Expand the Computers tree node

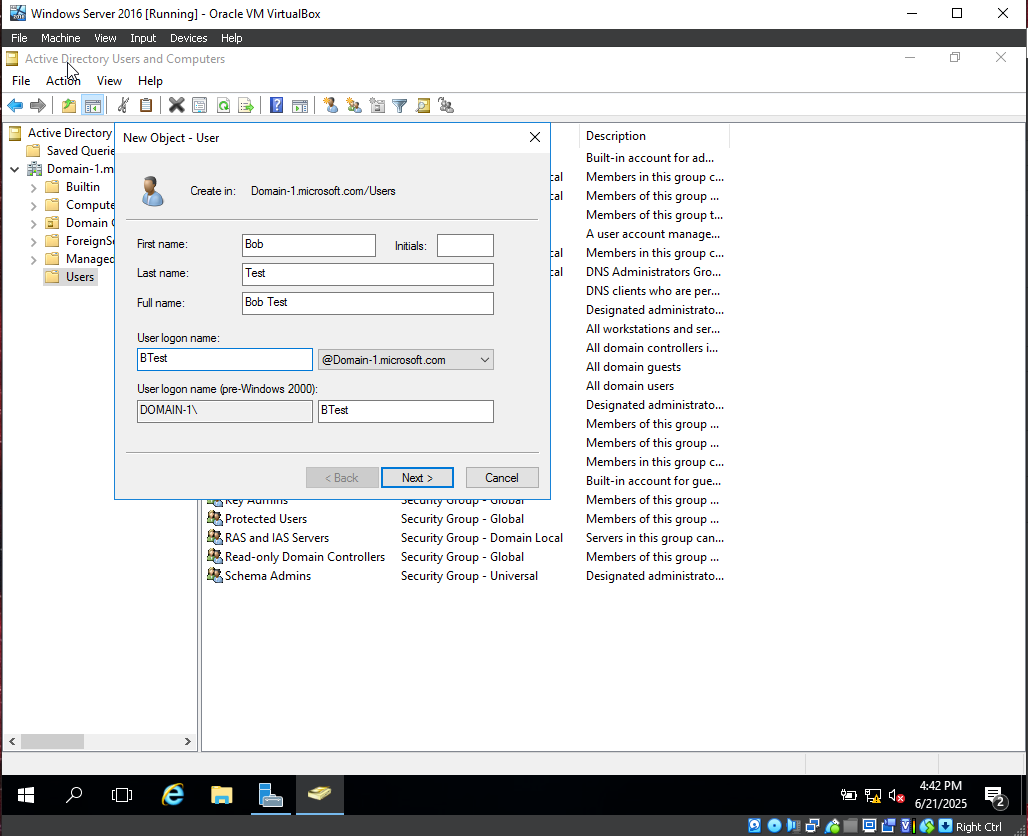click(x=33, y=206)
